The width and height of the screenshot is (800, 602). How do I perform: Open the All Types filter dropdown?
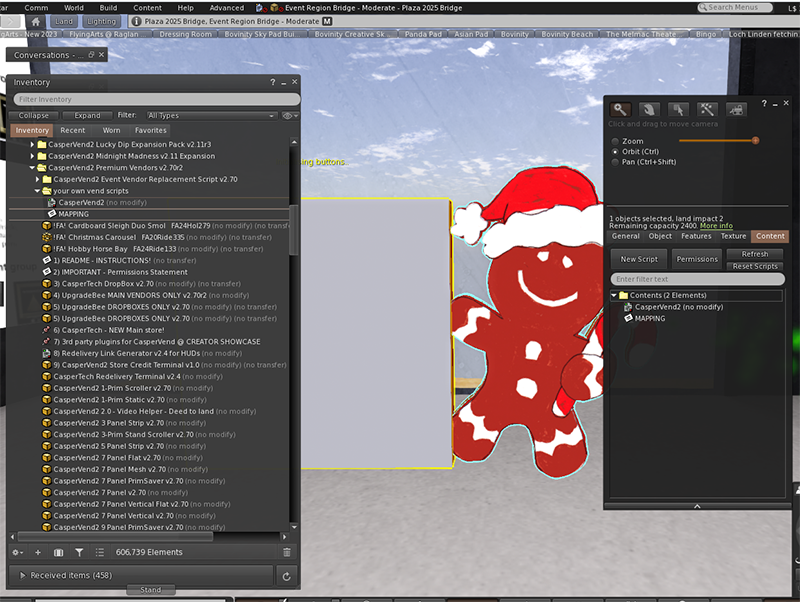point(210,116)
